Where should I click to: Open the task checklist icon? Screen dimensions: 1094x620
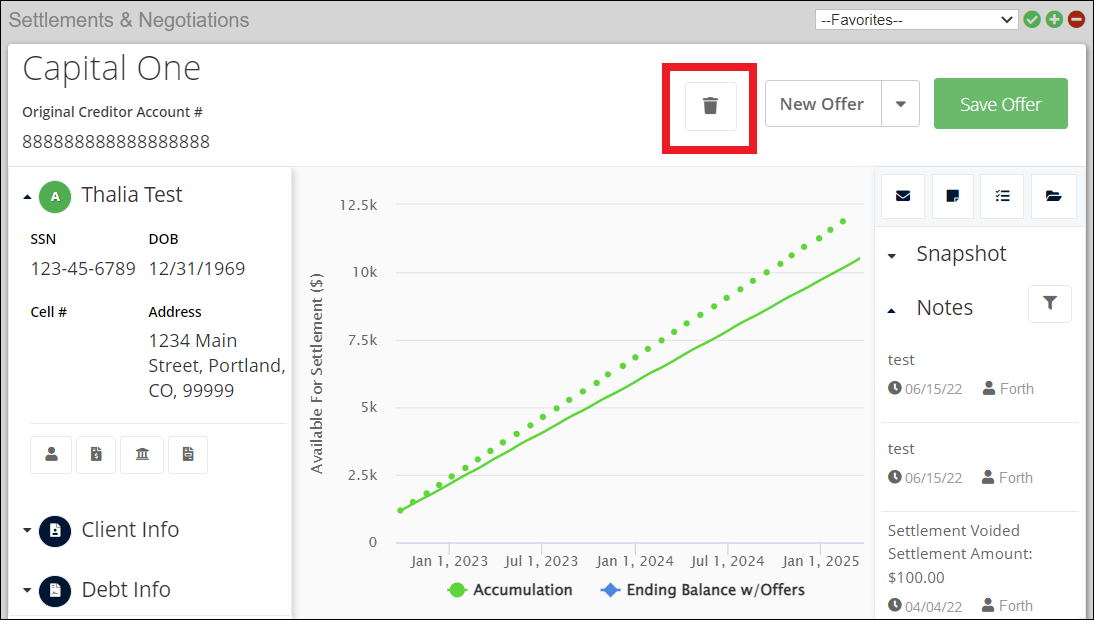tap(1002, 196)
